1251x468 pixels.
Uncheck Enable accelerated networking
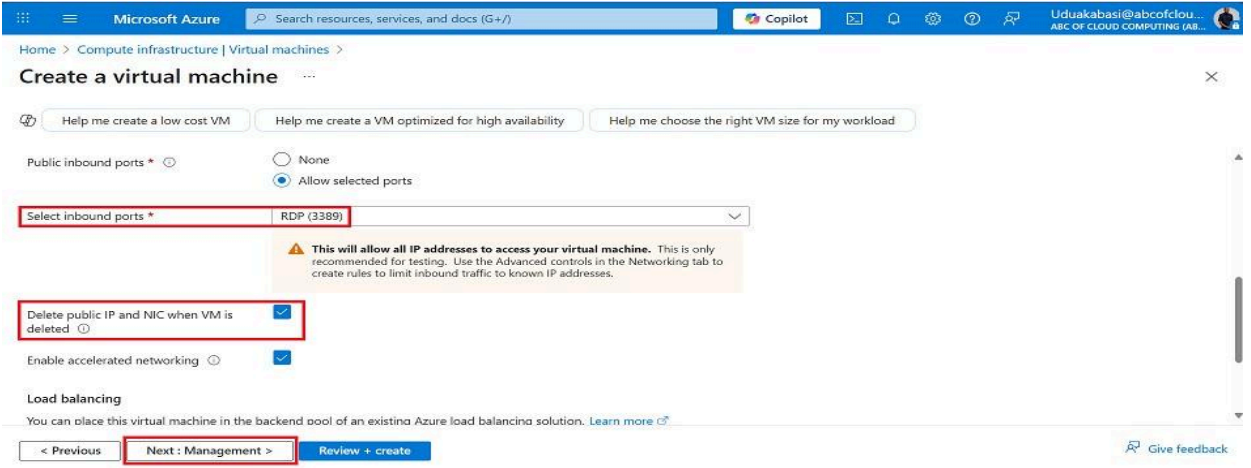(x=281, y=358)
